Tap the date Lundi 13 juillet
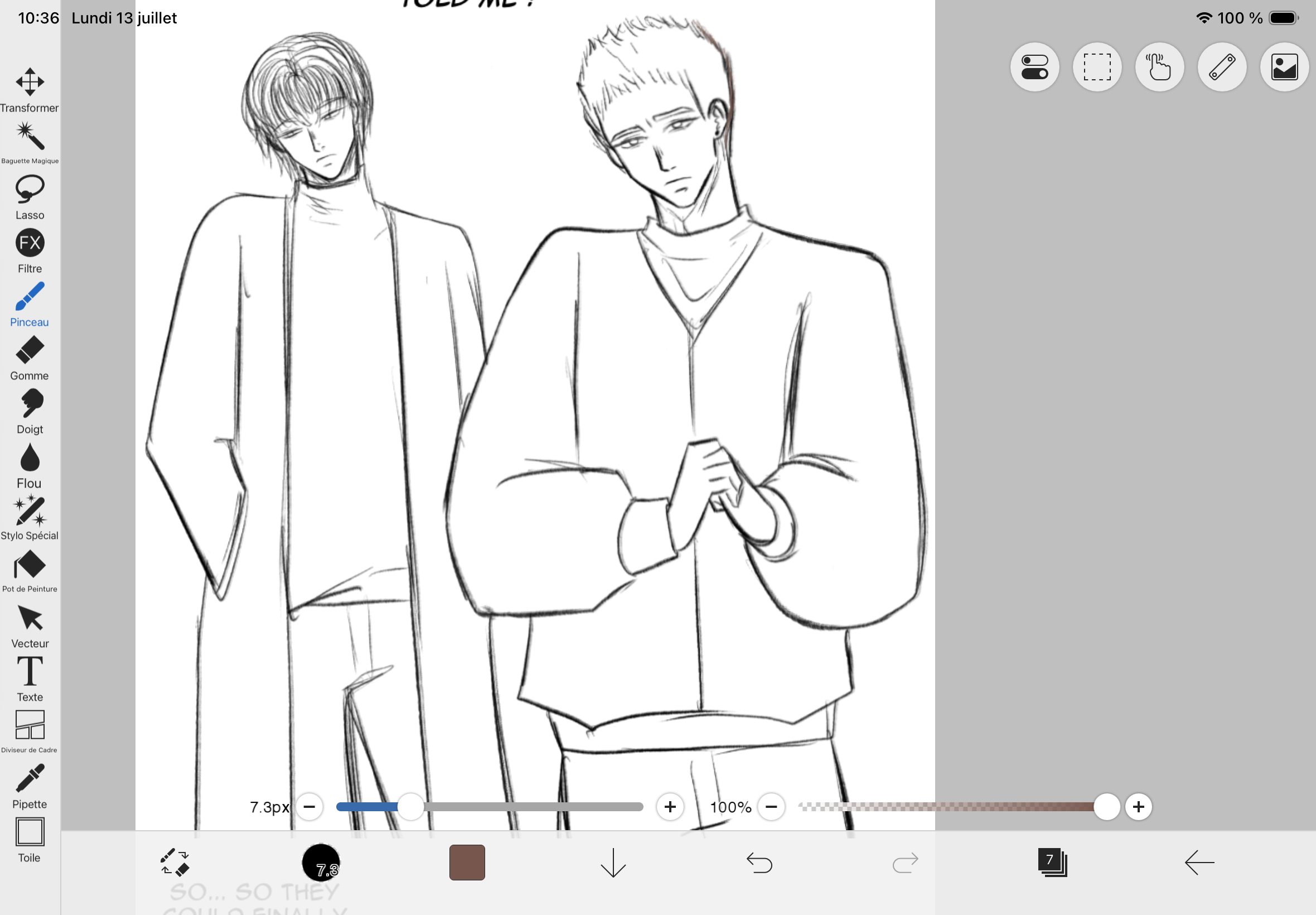 point(124,18)
